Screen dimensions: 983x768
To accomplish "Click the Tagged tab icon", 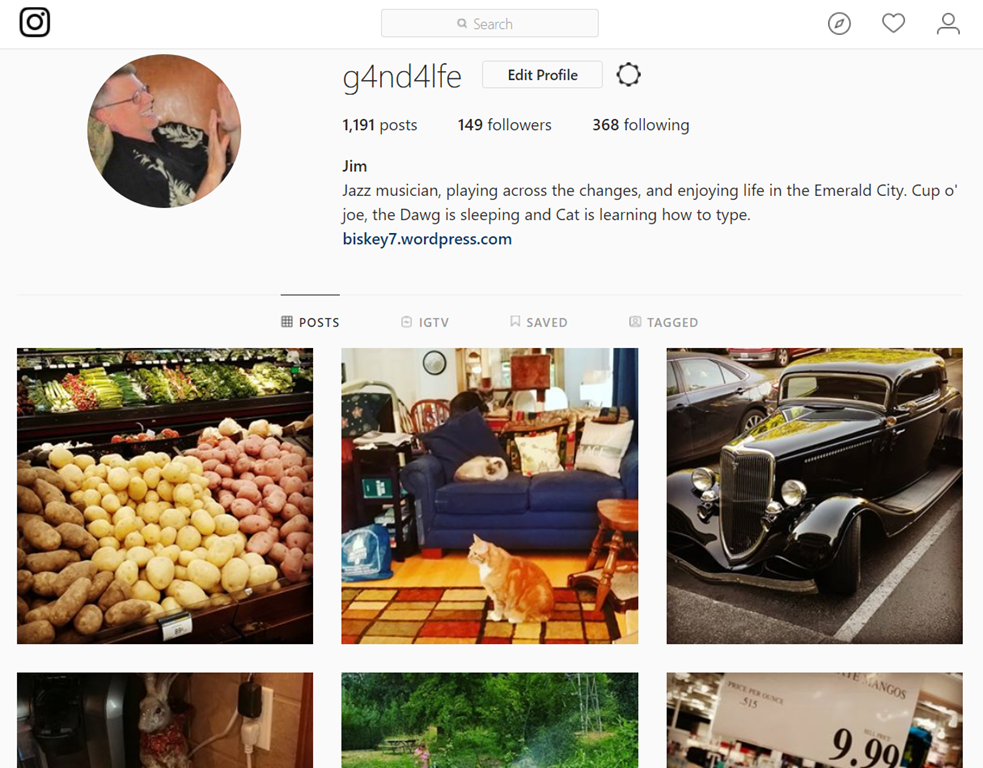I will tap(635, 322).
